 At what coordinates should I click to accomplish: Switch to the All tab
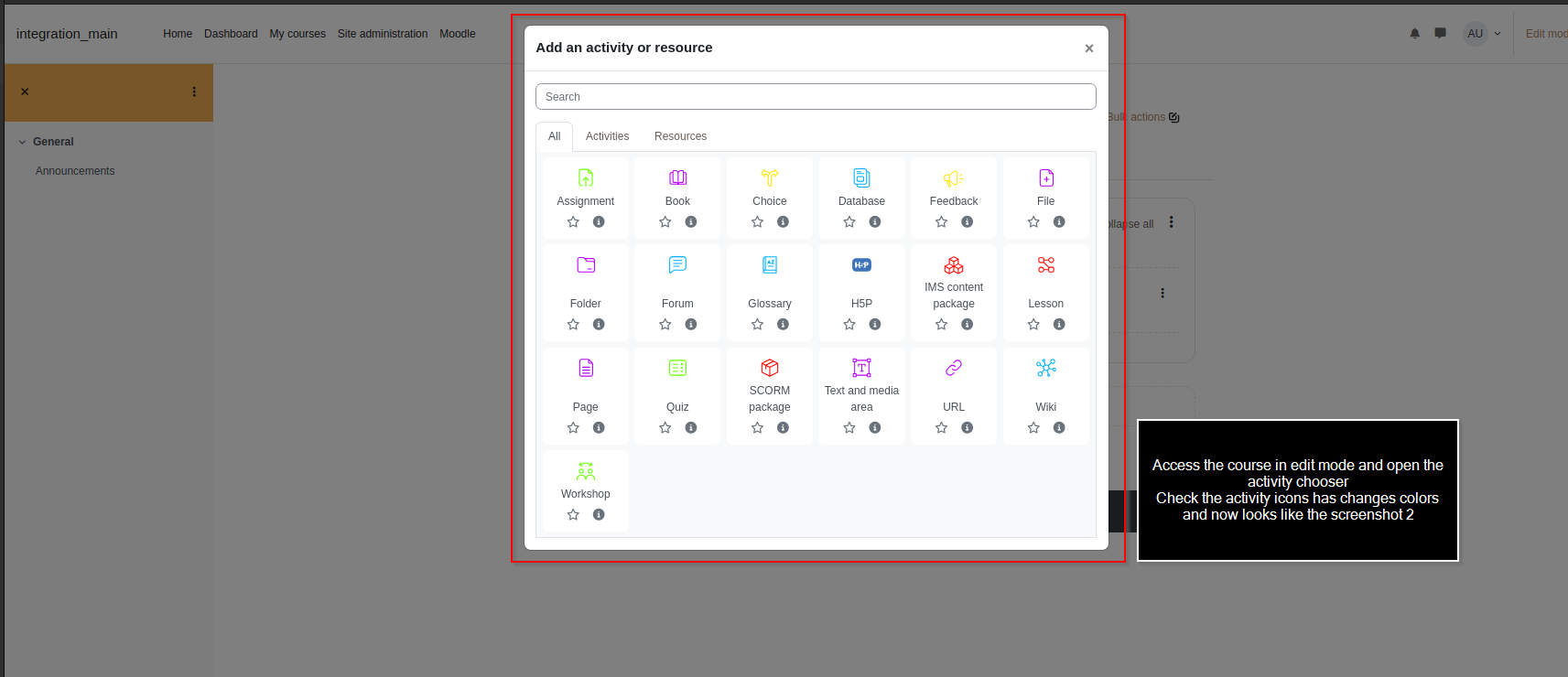click(554, 136)
